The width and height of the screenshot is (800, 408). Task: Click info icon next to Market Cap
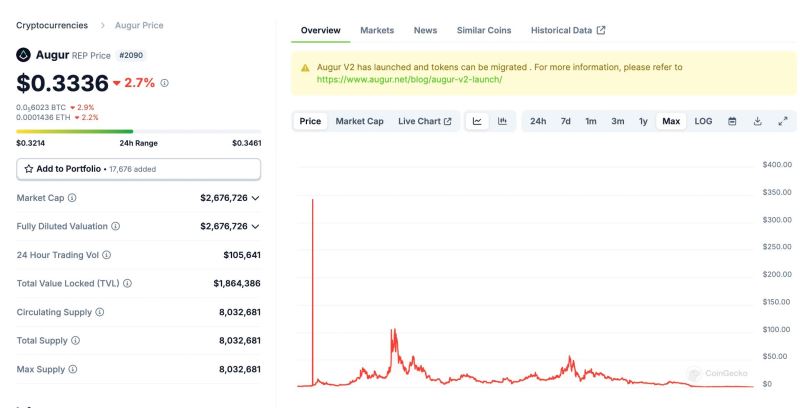click(72, 198)
